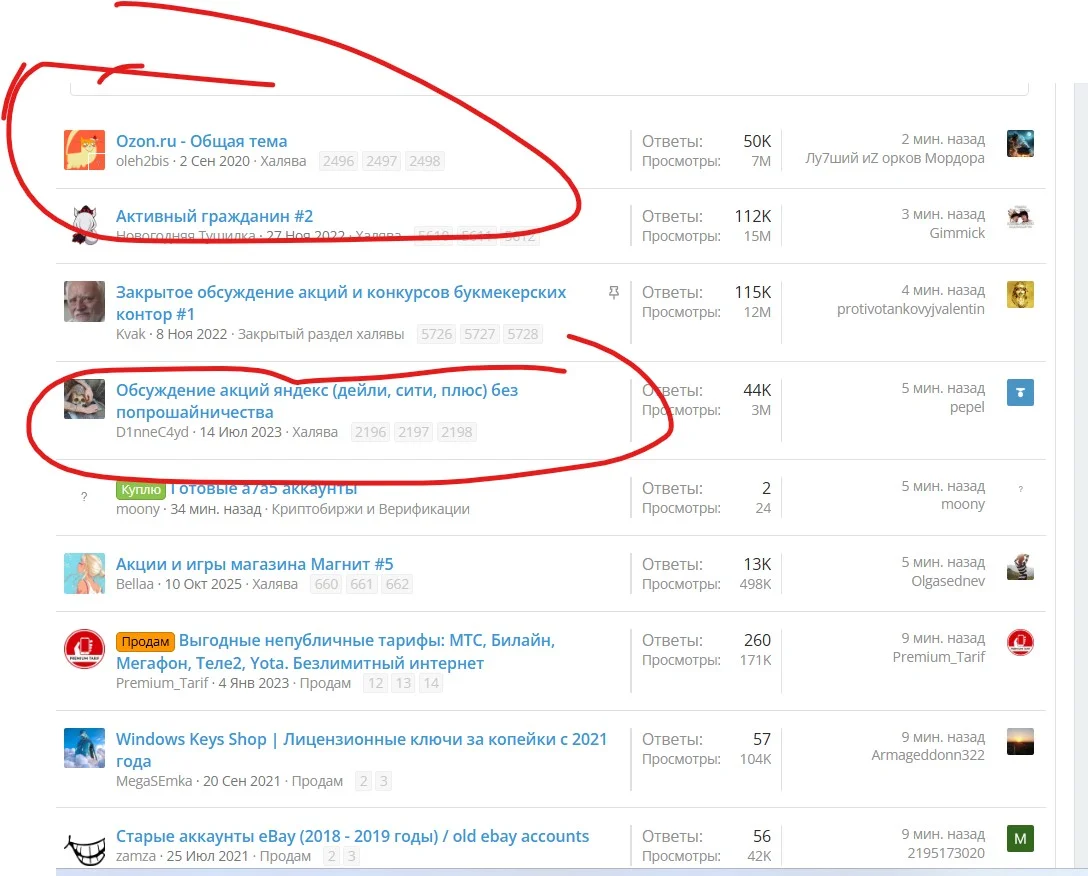
Task: Open thread 'Обсуждение акций яндекс' discussion
Action: point(316,401)
